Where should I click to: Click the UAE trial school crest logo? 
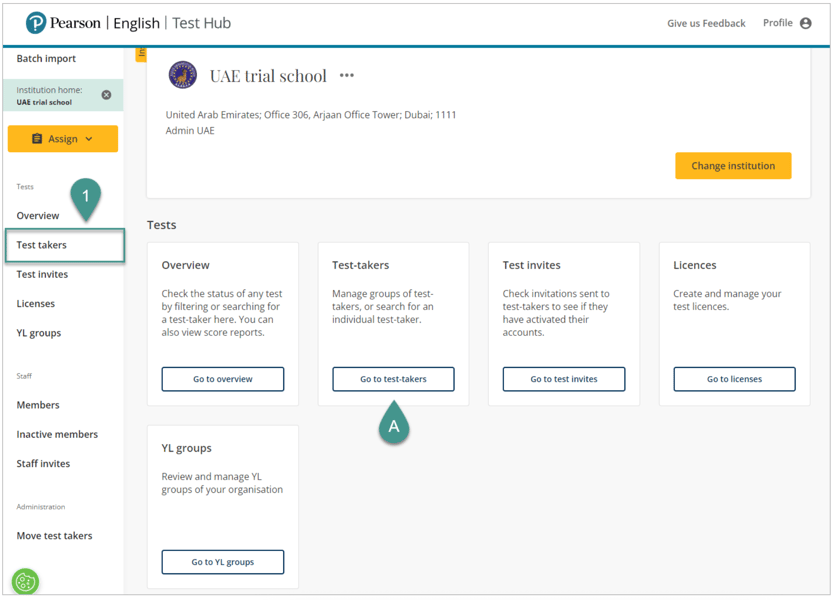click(x=183, y=76)
